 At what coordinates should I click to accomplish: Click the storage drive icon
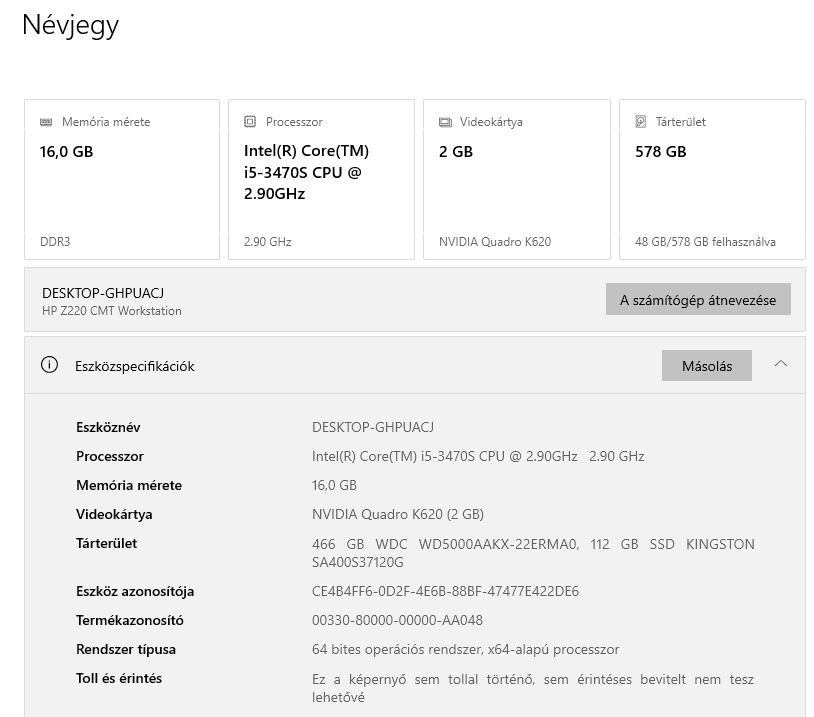pyautogui.click(x=641, y=122)
